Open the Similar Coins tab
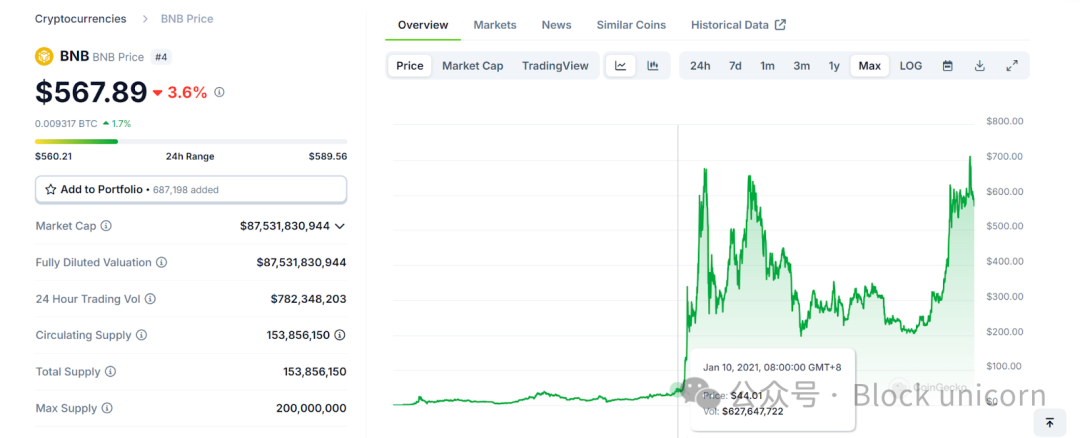This screenshot has width=1080, height=438. 631,25
